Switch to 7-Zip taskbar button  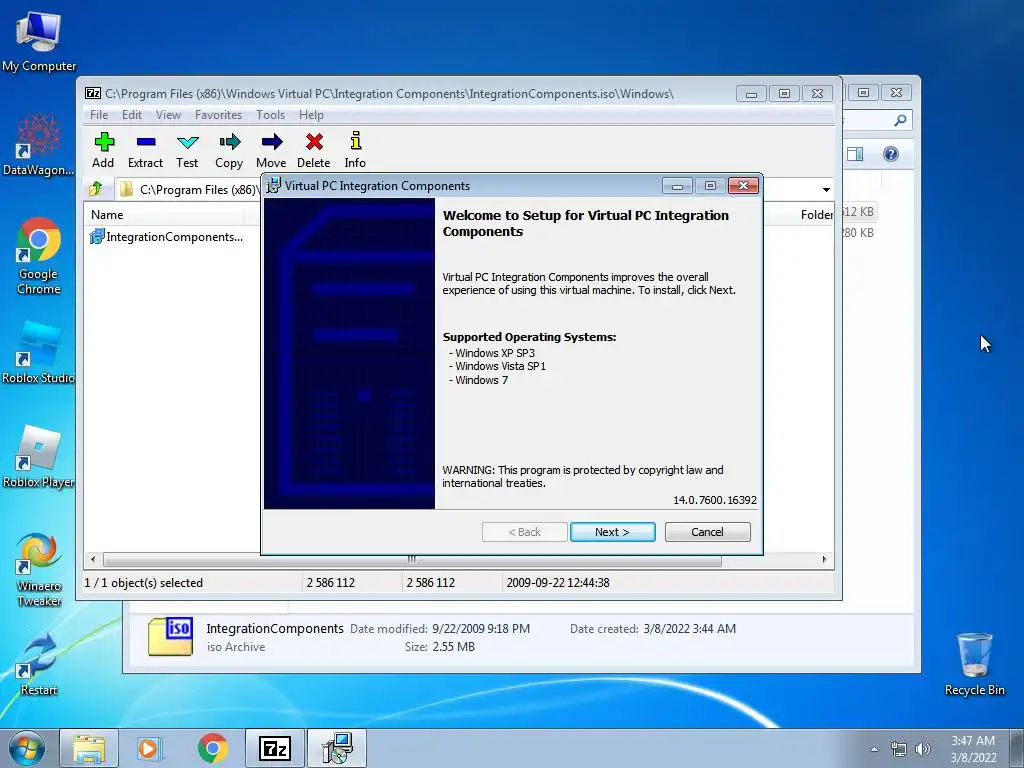(x=275, y=748)
